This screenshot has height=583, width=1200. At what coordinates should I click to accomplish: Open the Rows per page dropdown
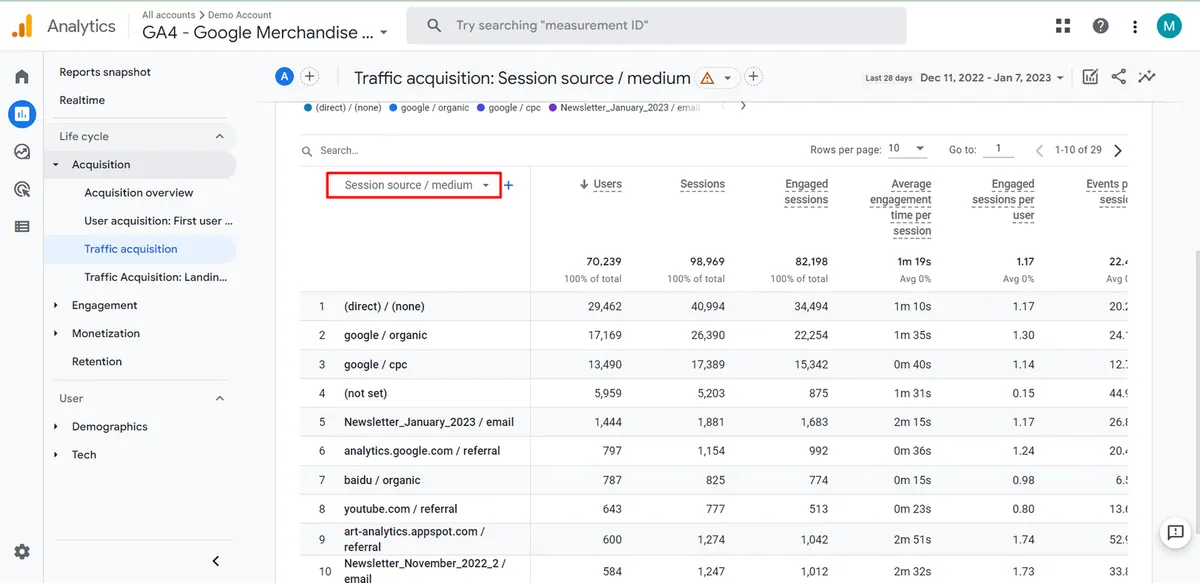pyautogui.click(x=906, y=149)
